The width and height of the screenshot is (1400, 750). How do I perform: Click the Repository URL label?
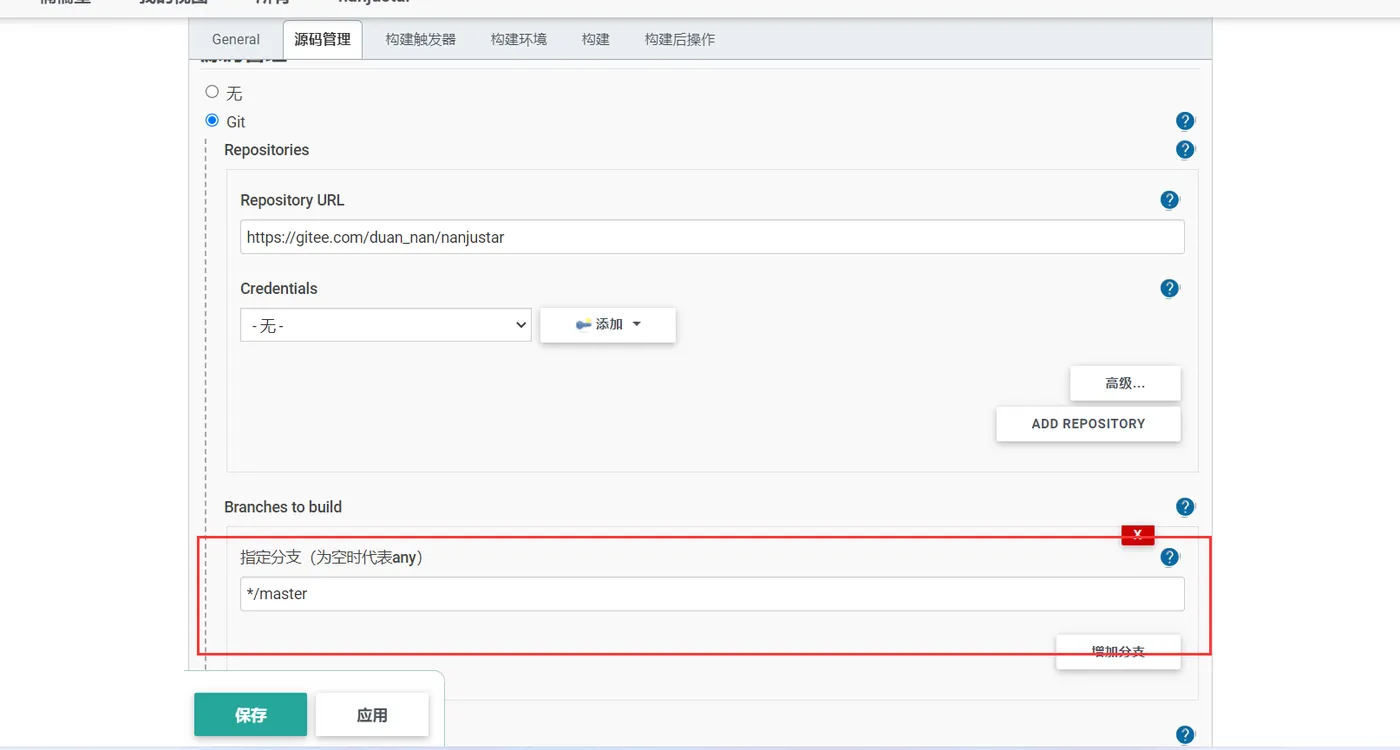pyautogui.click(x=292, y=200)
